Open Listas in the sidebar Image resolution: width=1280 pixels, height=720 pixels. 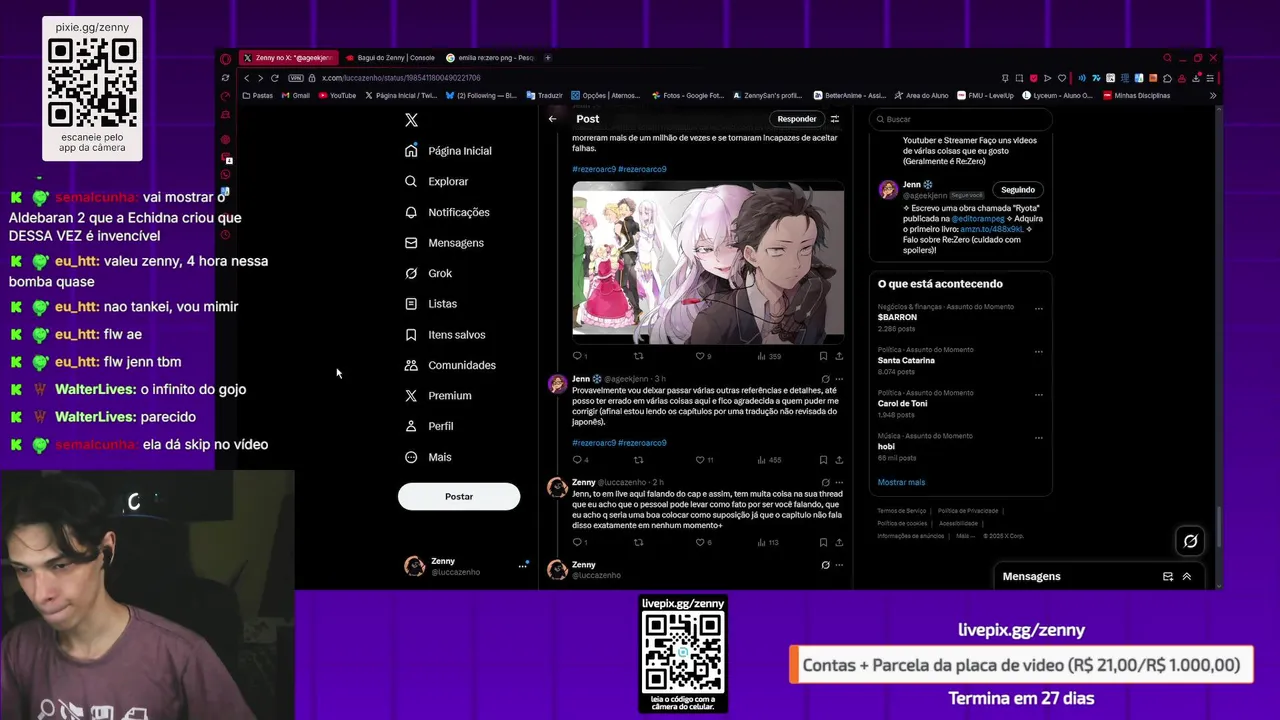click(x=431, y=304)
